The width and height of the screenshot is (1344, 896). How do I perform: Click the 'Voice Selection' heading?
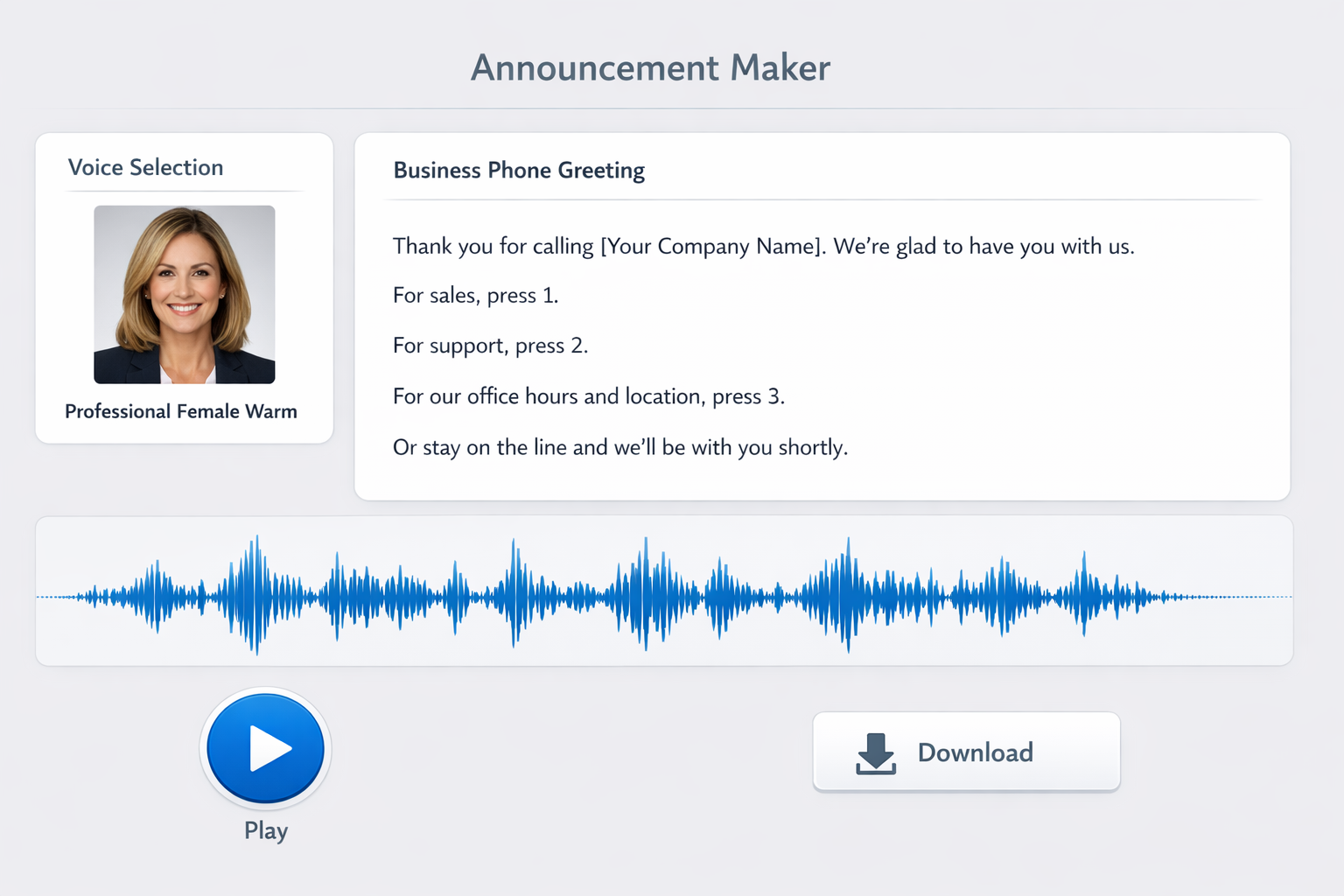point(146,167)
